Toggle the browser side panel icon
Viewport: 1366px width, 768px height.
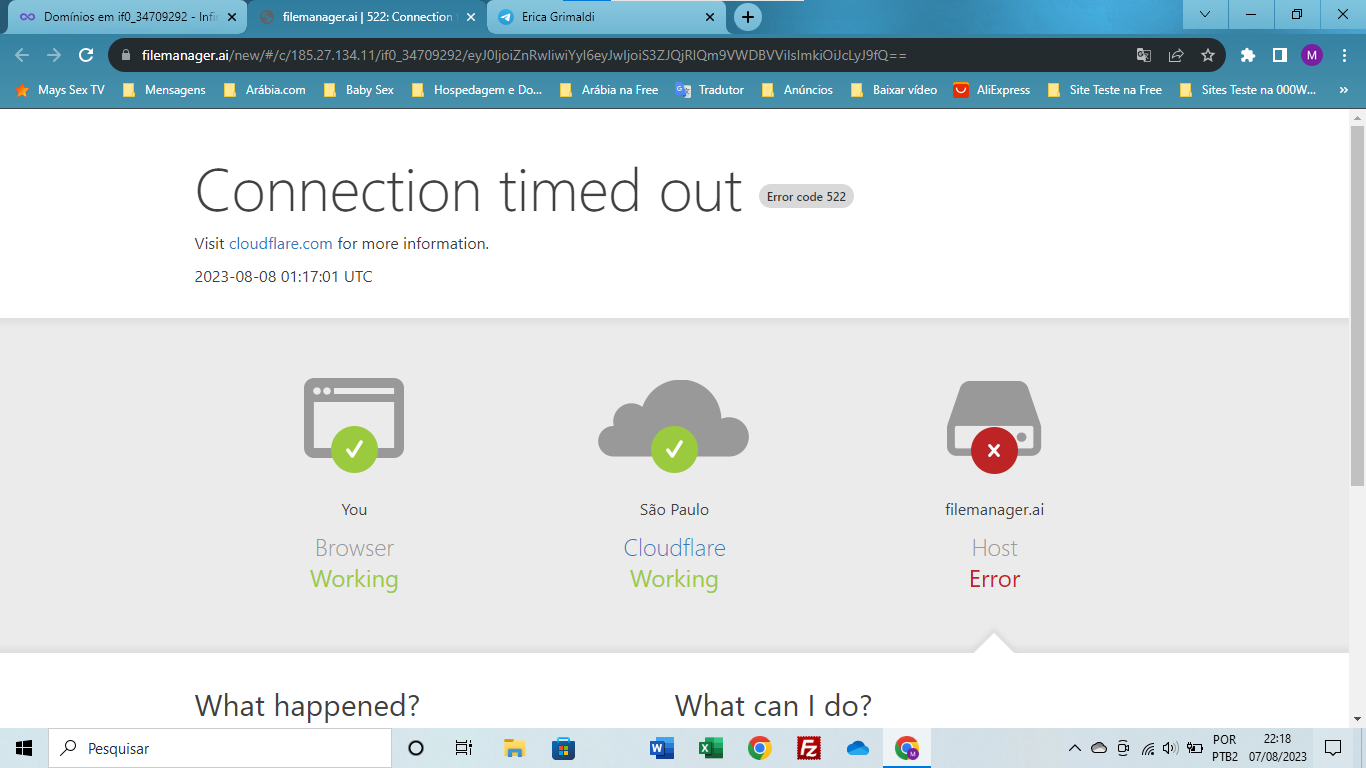(x=1279, y=55)
